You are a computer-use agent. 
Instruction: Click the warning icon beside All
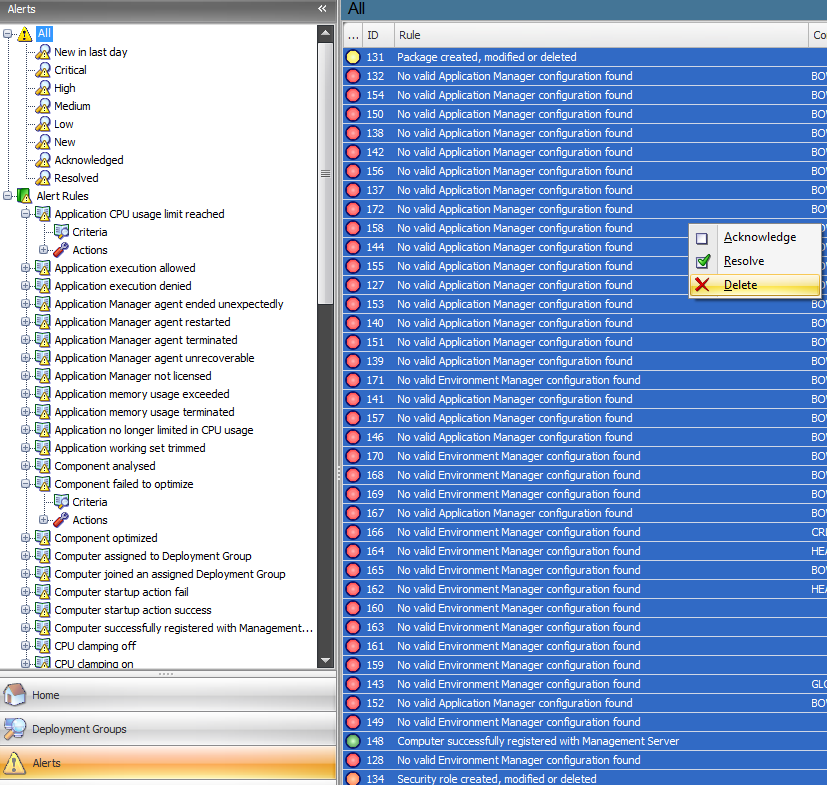(x=25, y=34)
